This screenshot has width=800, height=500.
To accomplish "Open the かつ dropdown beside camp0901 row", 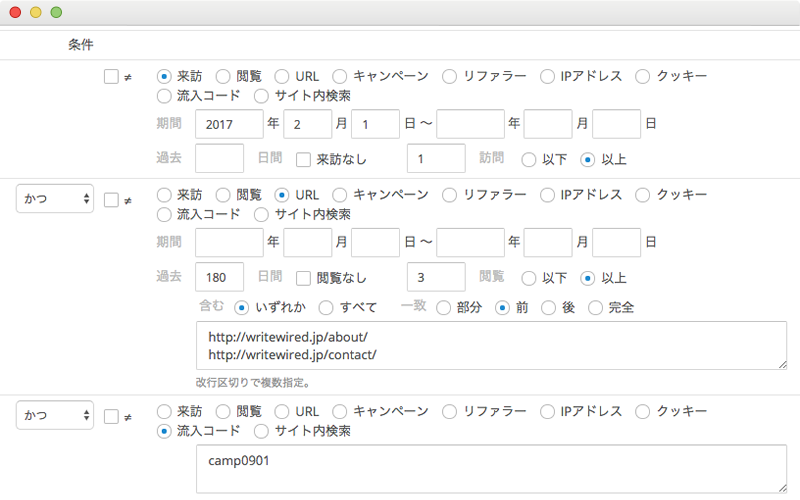I will 55,415.
